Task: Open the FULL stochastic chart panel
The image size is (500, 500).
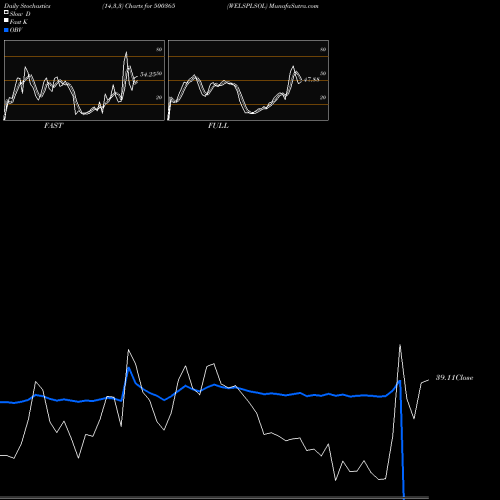Action: (248, 80)
